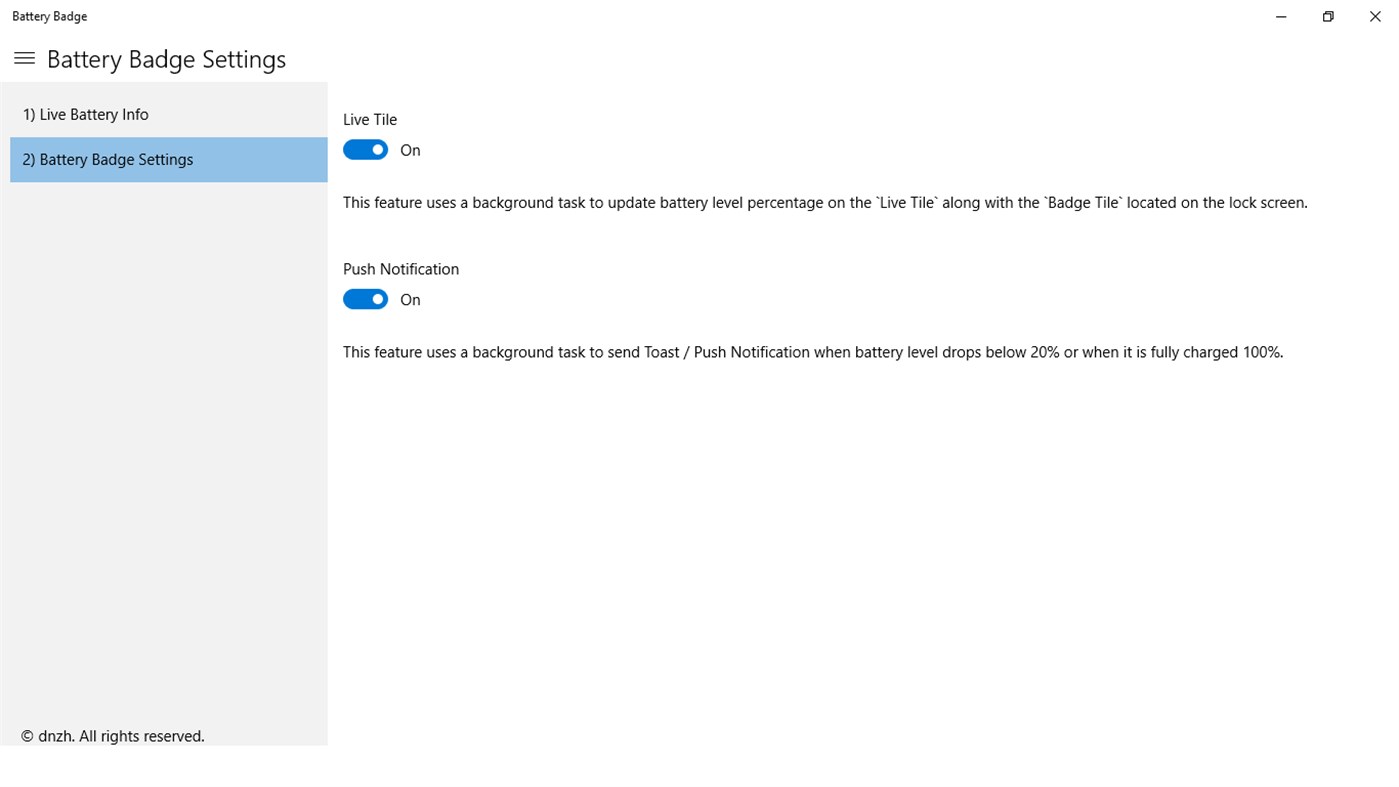This screenshot has width=1399, height=787.
Task: Click the Push Notification label
Action: point(400,268)
